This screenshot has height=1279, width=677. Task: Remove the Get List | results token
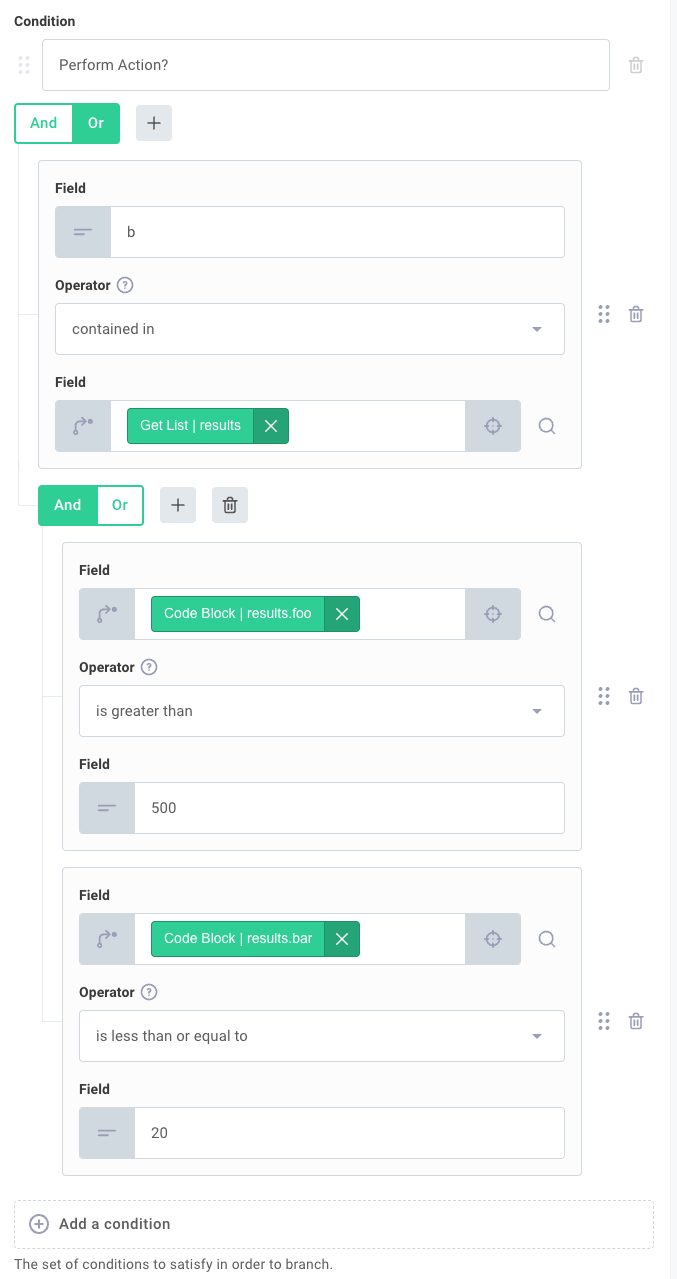coord(270,425)
